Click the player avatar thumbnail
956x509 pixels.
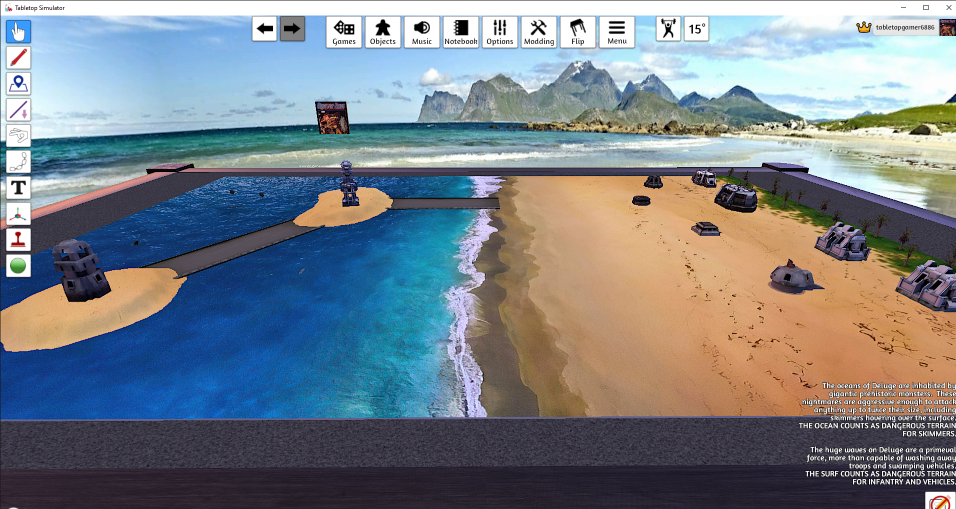tap(947, 27)
